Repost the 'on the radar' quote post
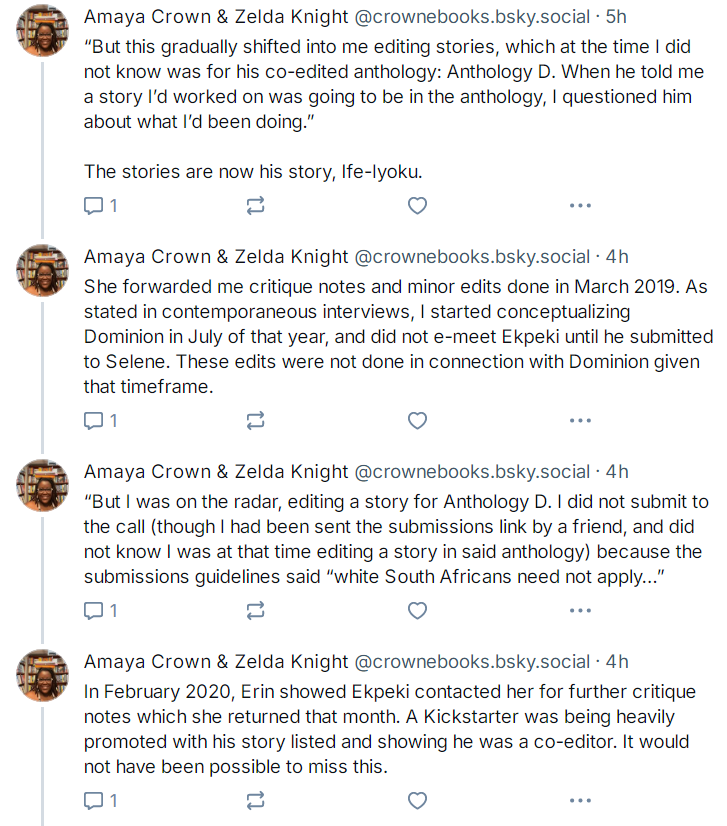727x826 pixels. click(x=256, y=611)
